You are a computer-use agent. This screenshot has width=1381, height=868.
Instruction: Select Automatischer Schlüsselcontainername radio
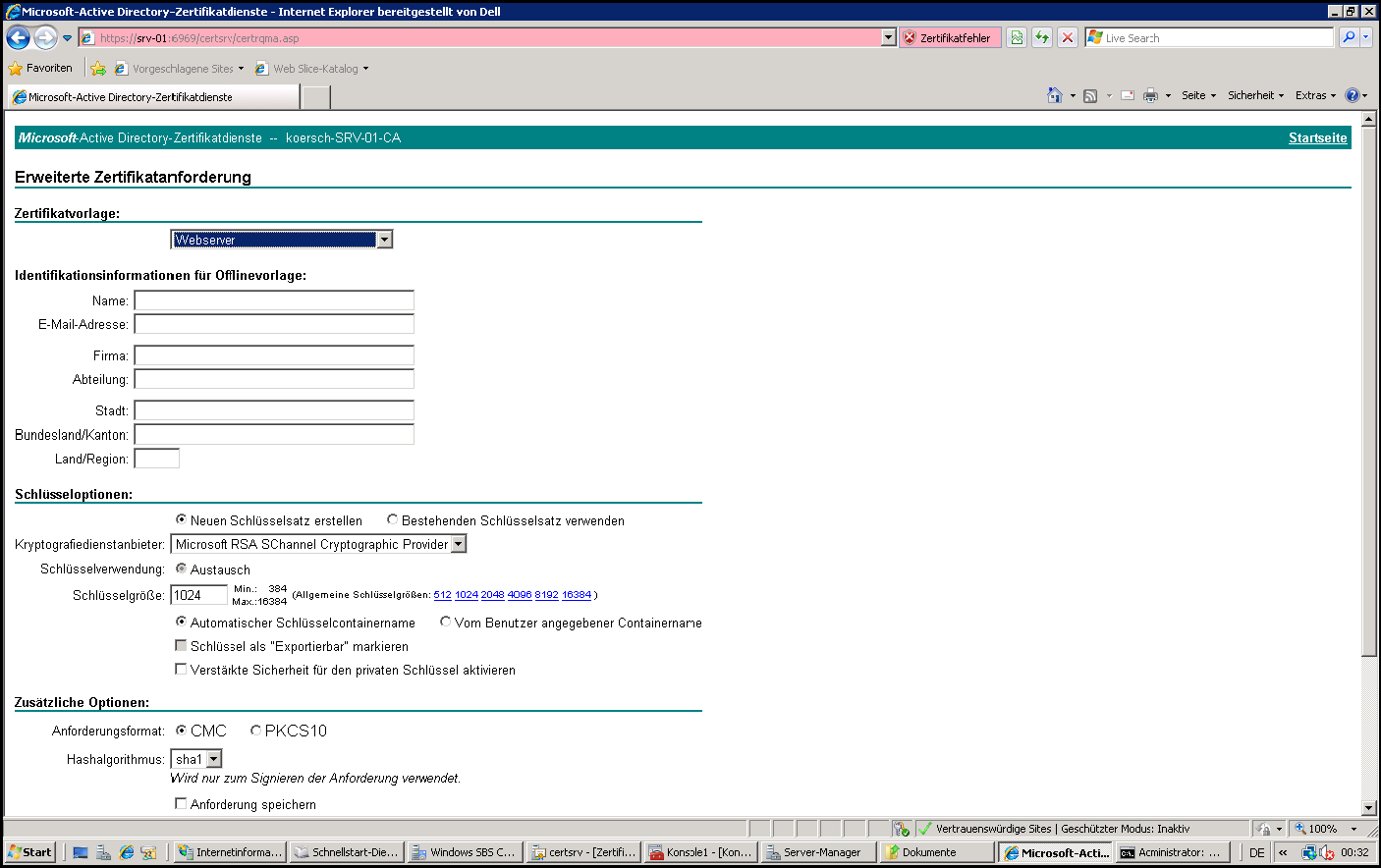pyautogui.click(x=181, y=622)
